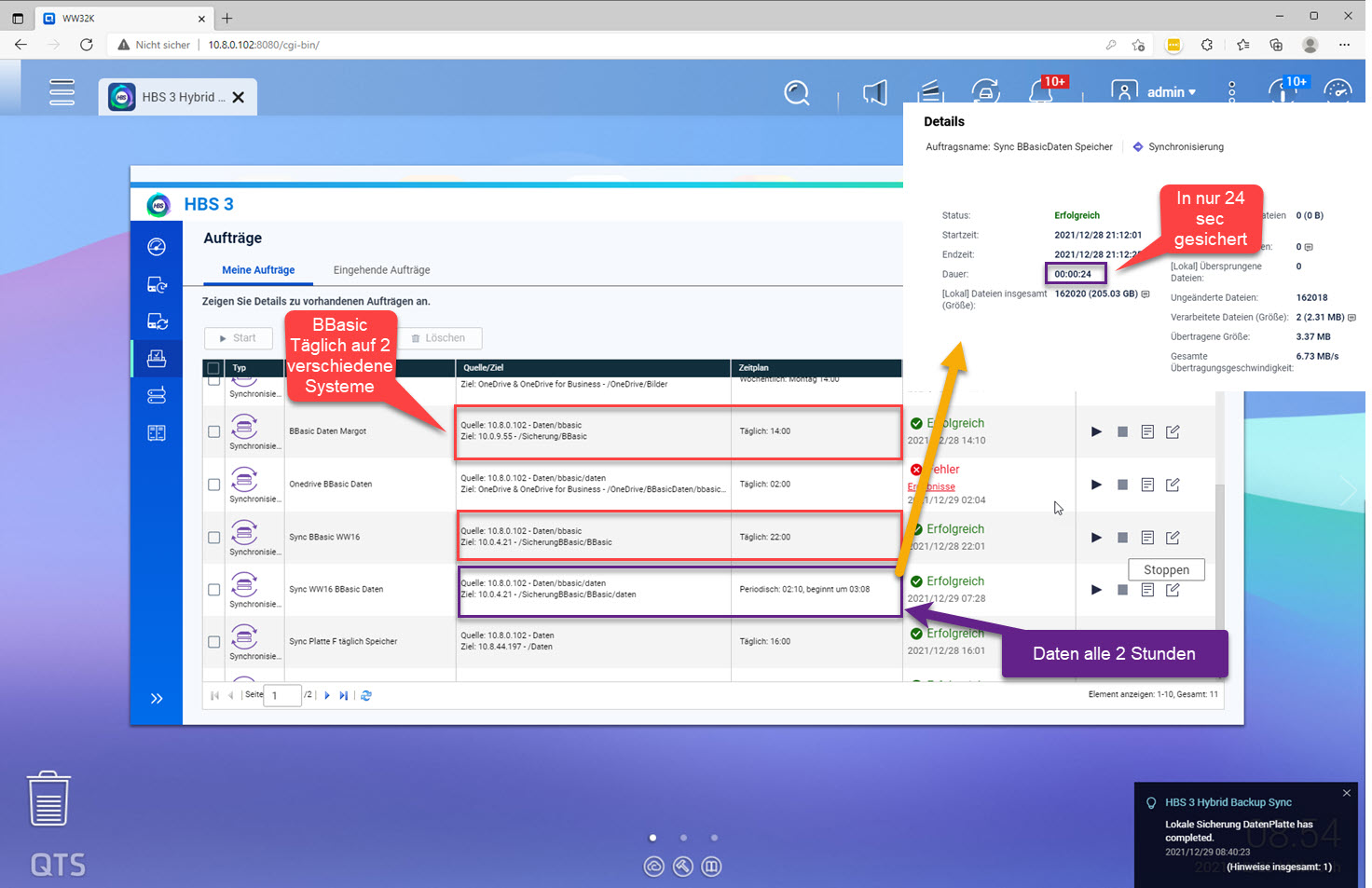The image size is (1372, 888).
Task: Open the QTS three-dot more menu
Action: coord(1231,91)
